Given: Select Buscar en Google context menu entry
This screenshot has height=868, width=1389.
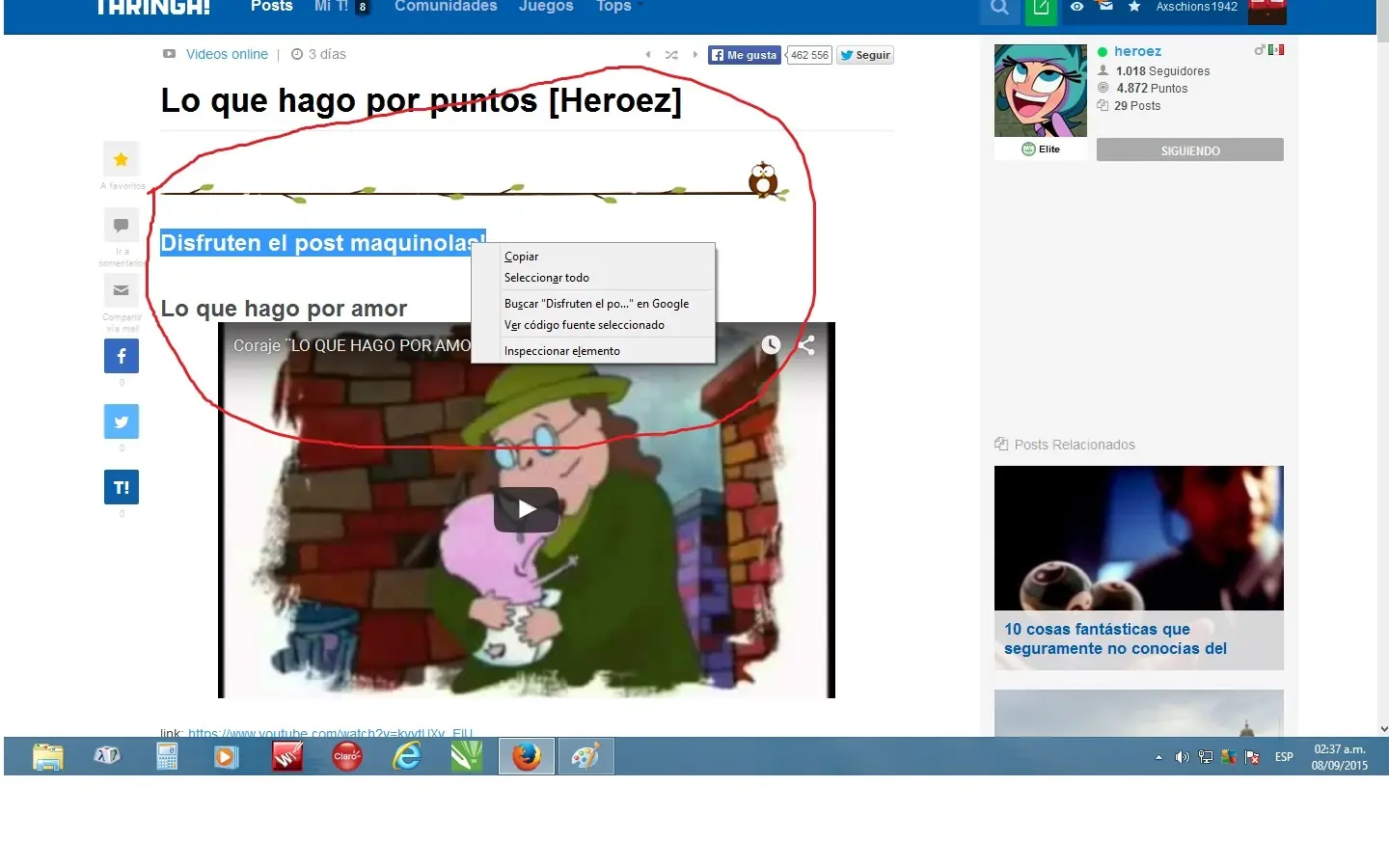Looking at the screenshot, I should click(x=593, y=304).
